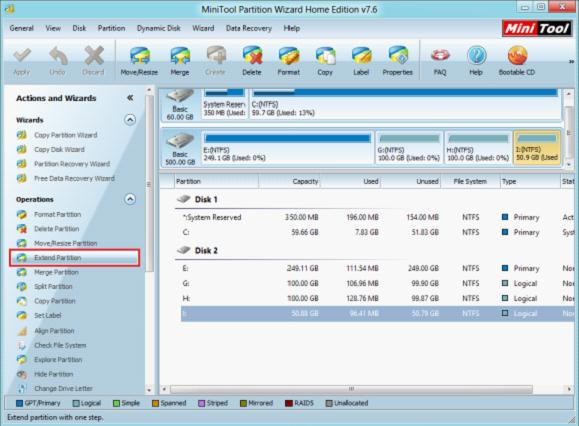The width and height of the screenshot is (579, 426).
Task: Launch Free Data Recovery Wizard
Action: 74,178
